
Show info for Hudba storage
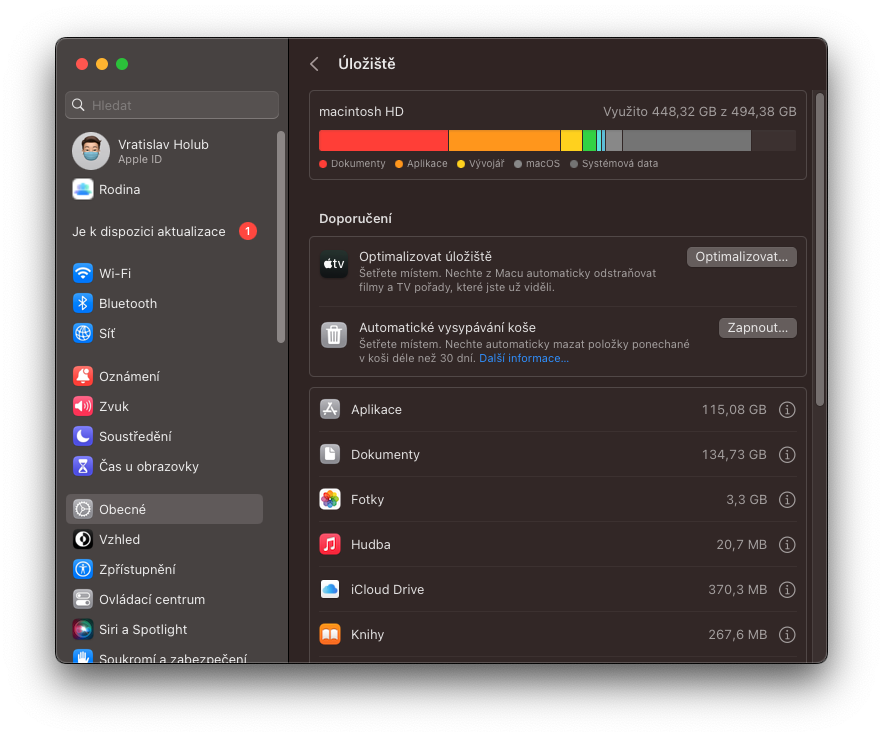[787, 544]
